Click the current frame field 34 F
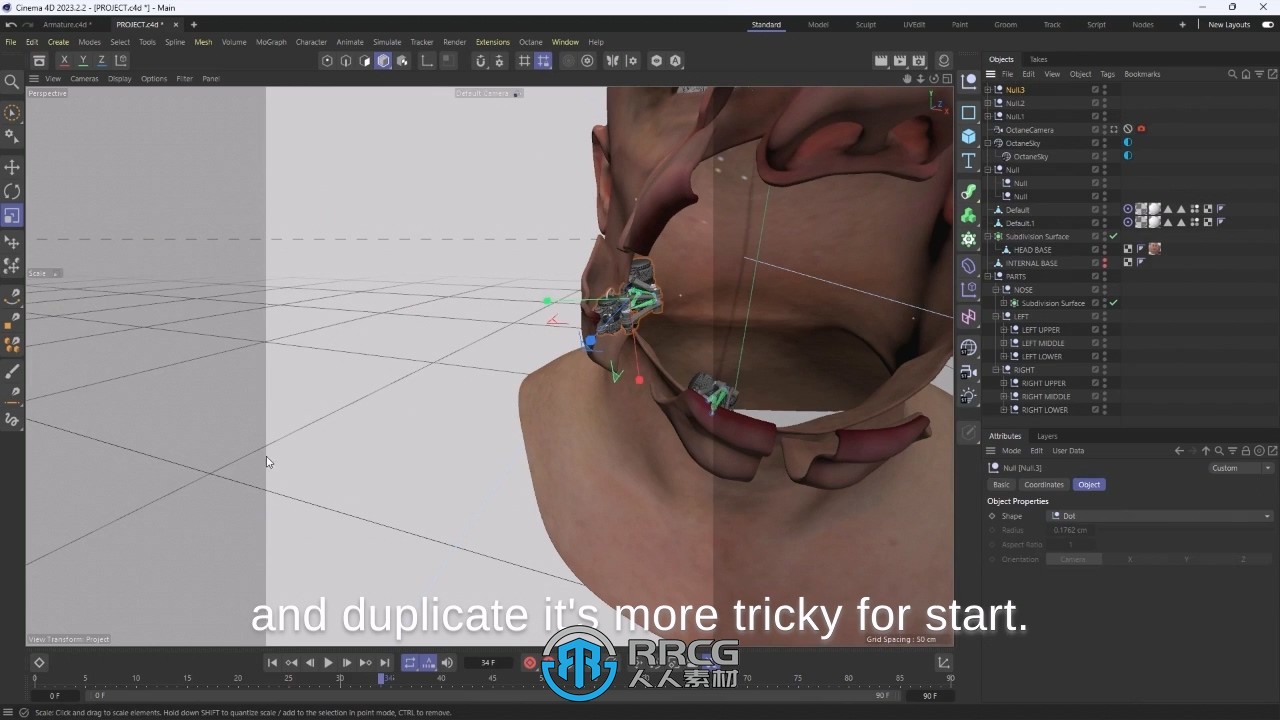Image resolution: width=1280 pixels, height=720 pixels. click(488, 663)
